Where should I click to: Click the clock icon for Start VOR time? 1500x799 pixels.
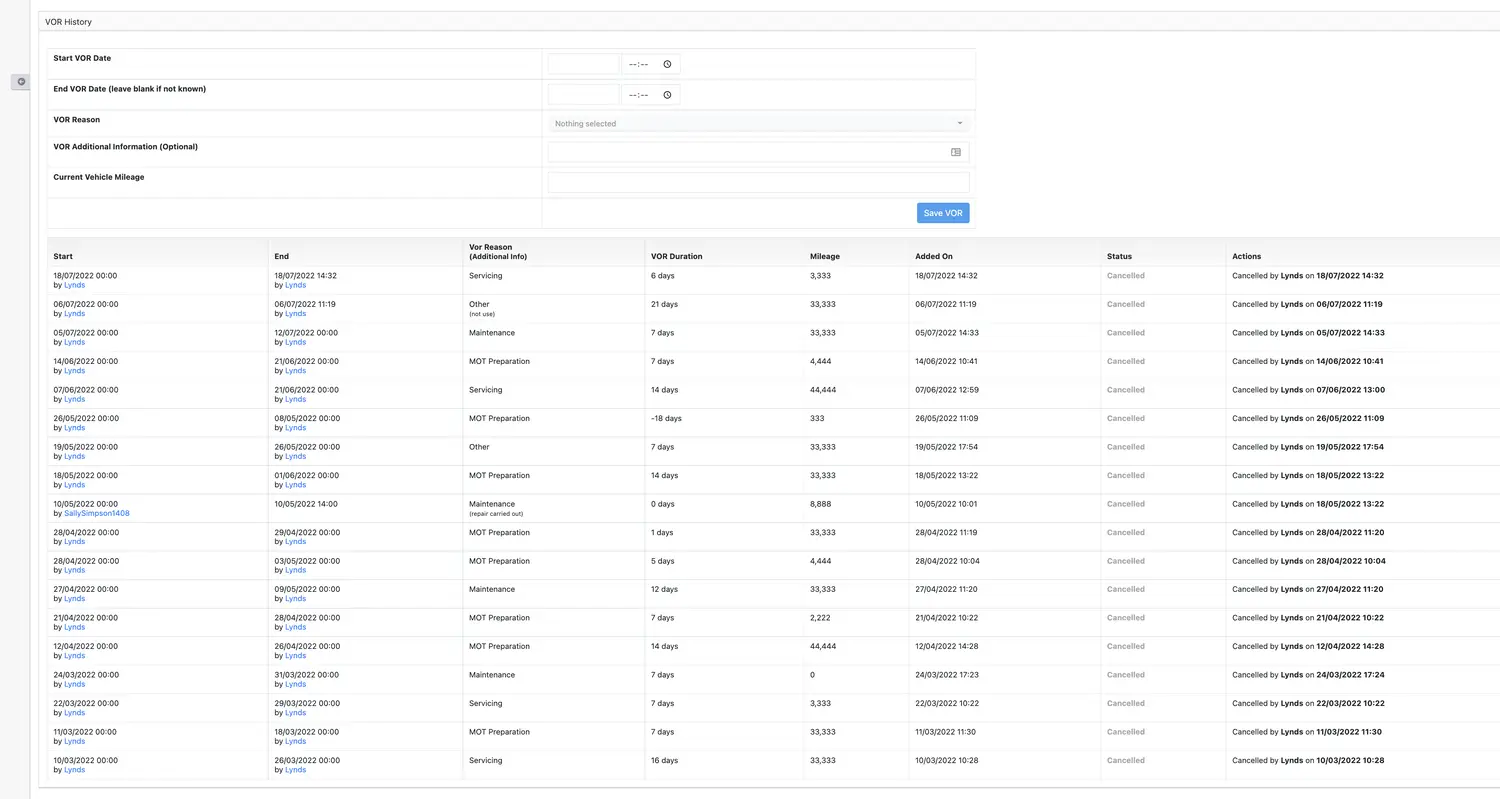pyautogui.click(x=667, y=64)
